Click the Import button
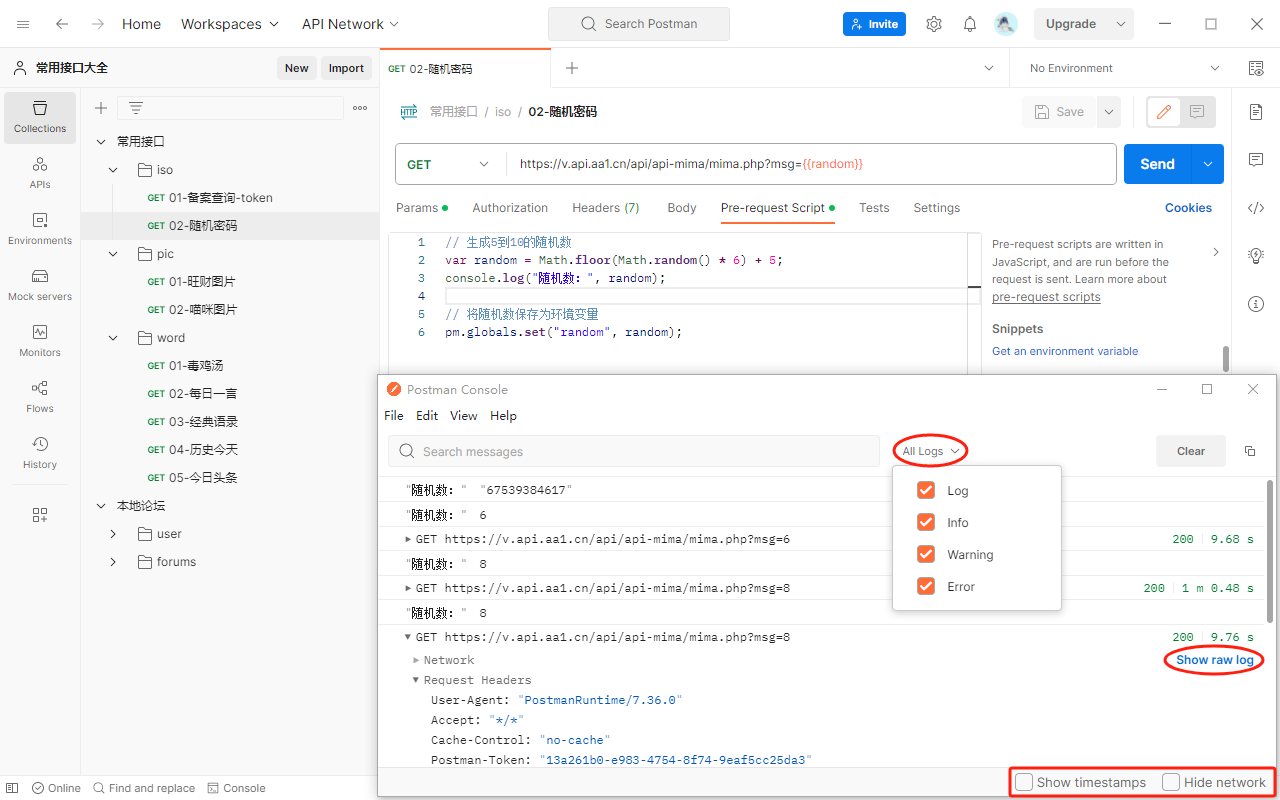The image size is (1280, 800). point(346,68)
